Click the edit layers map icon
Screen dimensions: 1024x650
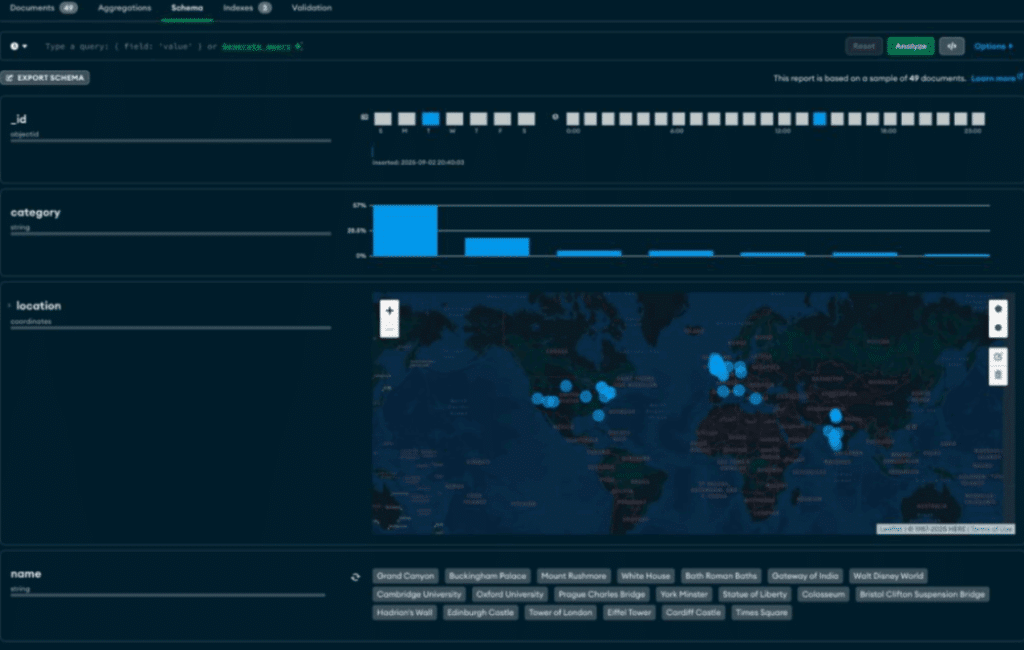click(x=997, y=356)
